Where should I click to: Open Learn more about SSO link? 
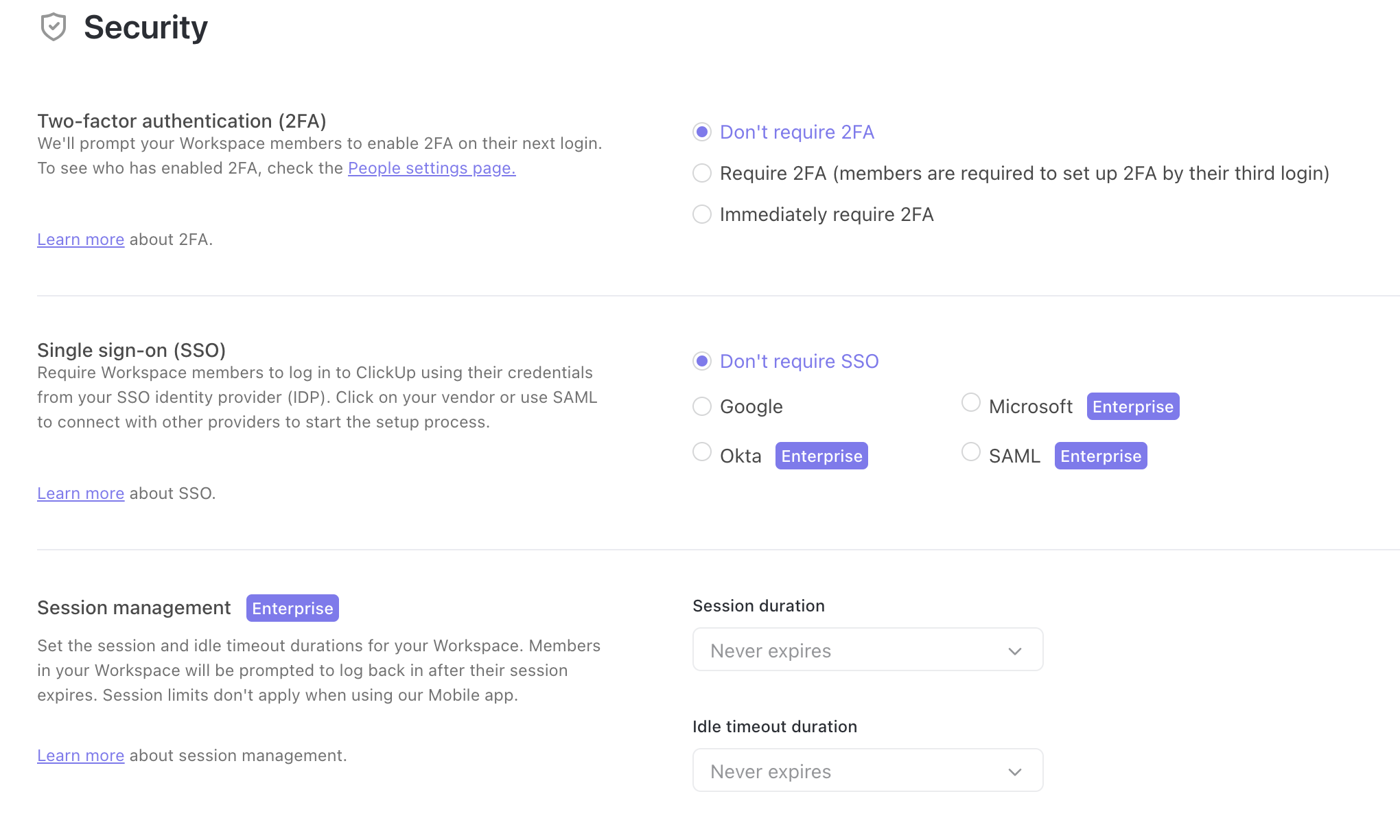(80, 493)
